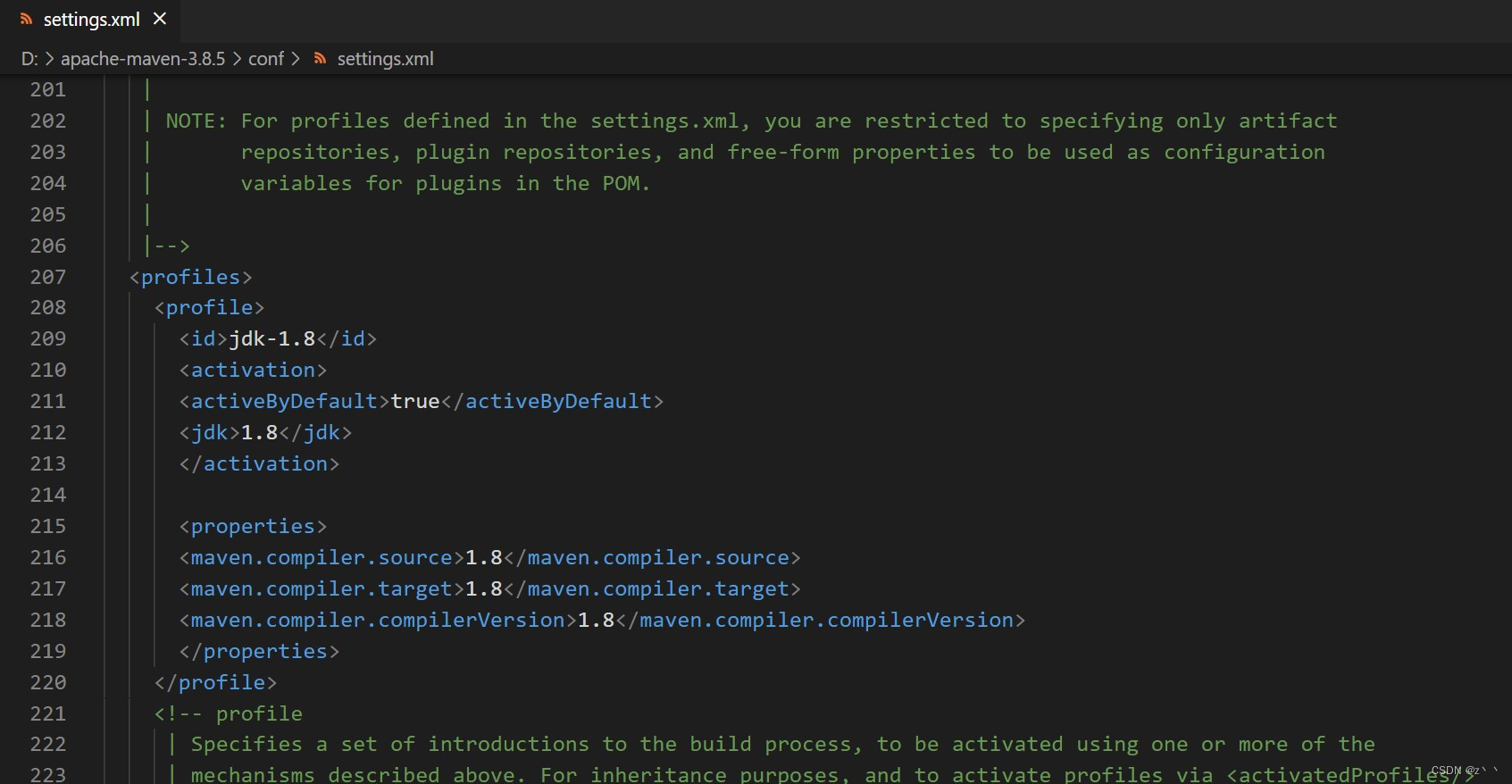Click the NOTE comment text on line 202

tap(751, 121)
